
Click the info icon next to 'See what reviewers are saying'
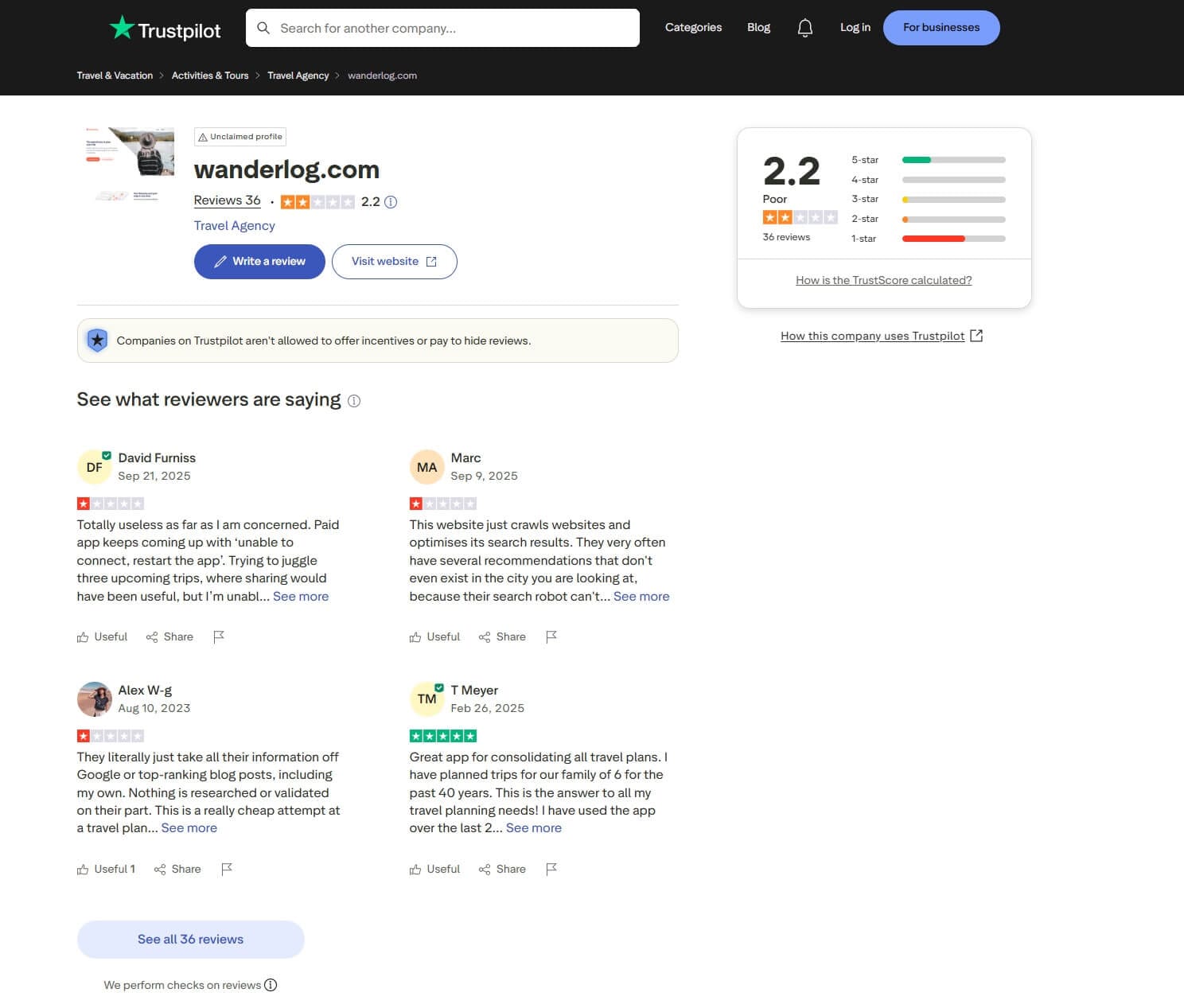coord(354,400)
